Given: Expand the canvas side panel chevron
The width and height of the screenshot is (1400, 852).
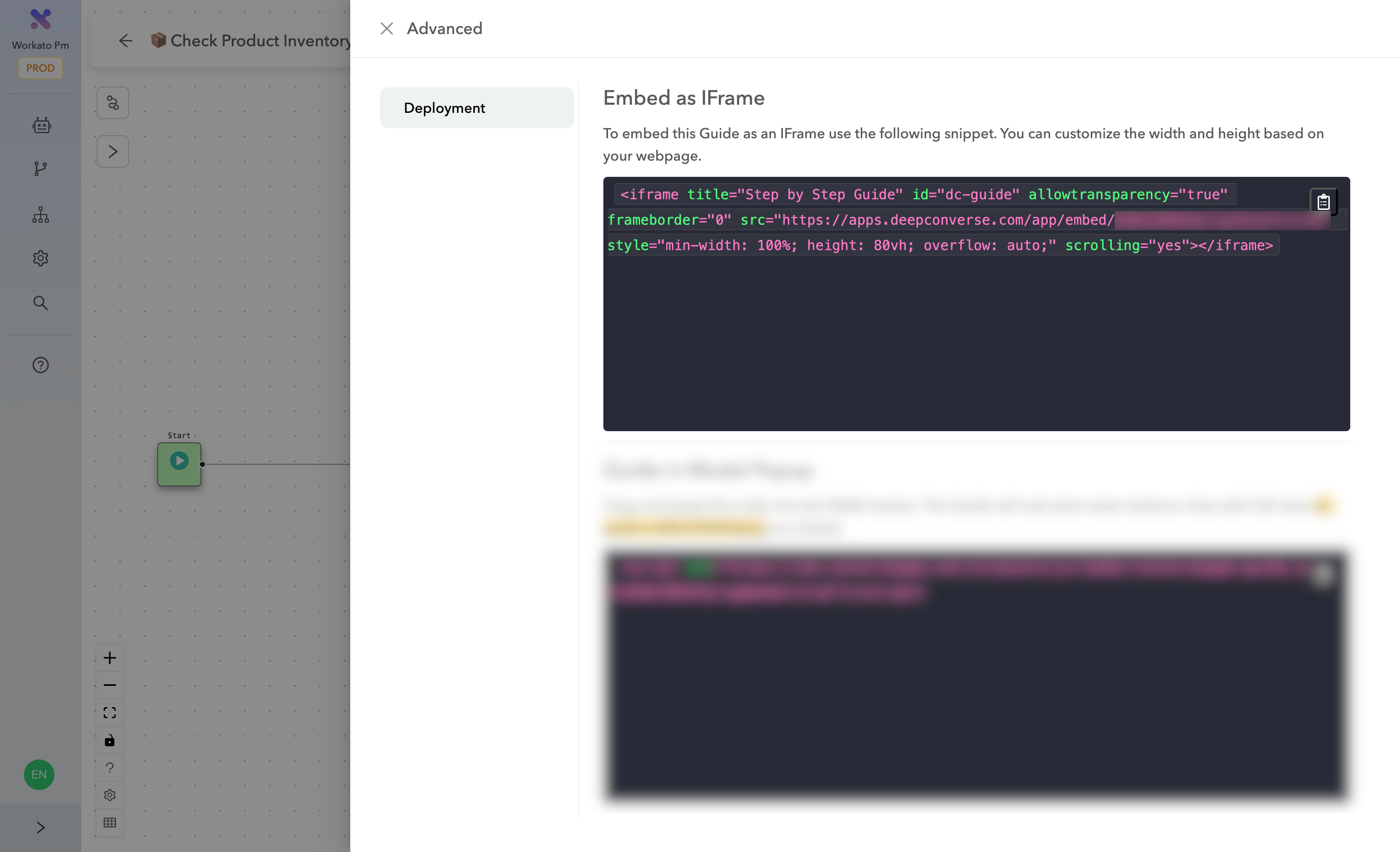Looking at the screenshot, I should 112,151.
